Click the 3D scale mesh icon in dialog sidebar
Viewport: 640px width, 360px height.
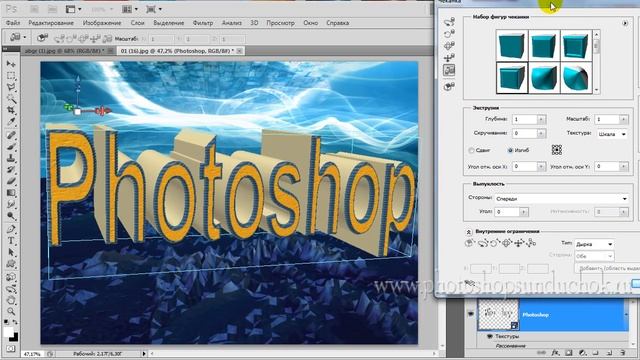pyautogui.click(x=449, y=70)
